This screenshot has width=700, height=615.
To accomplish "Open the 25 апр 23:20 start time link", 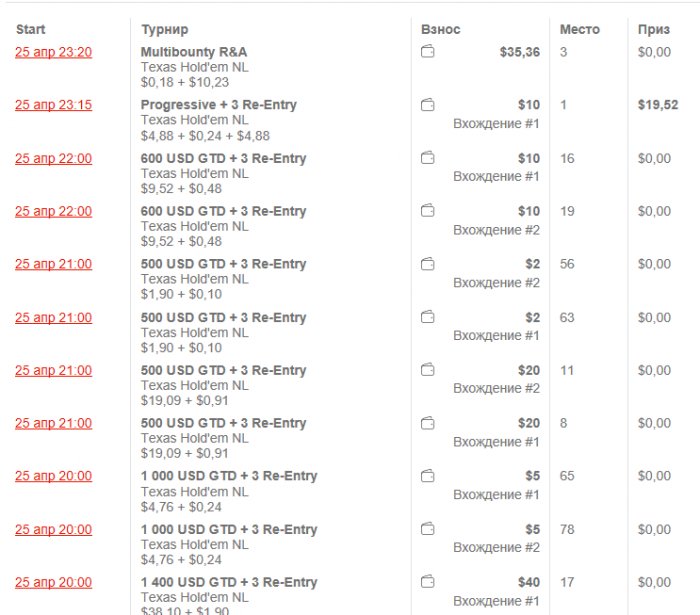I will point(53,52).
